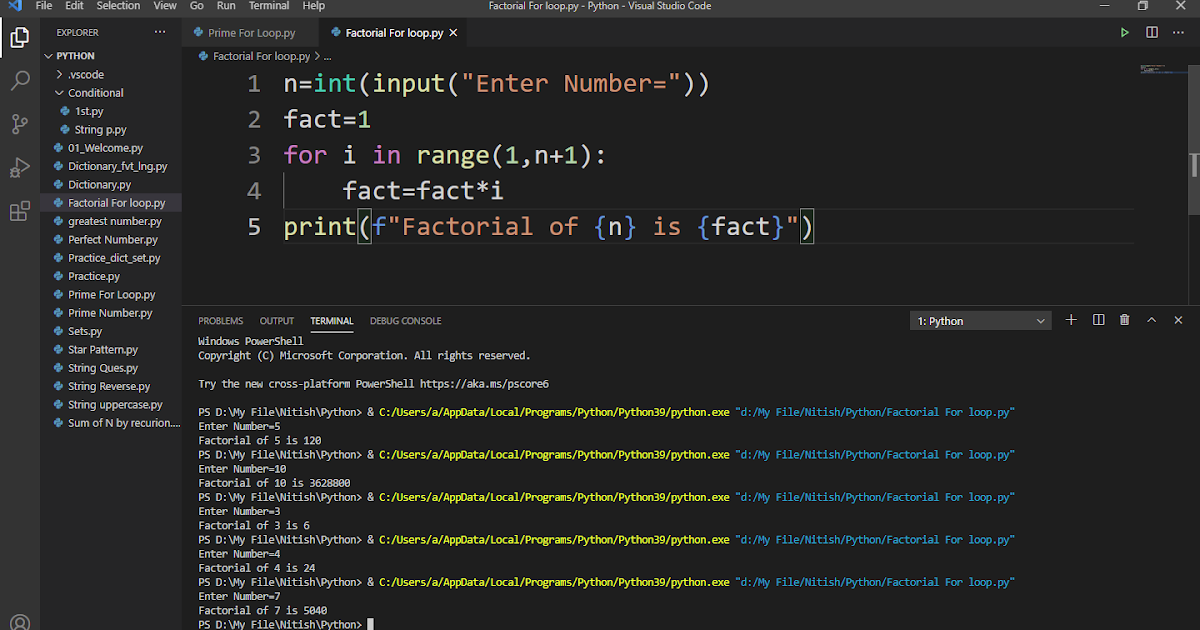This screenshot has width=1200, height=630.
Task: Maximize the panel size chevron
Action: [1152, 320]
